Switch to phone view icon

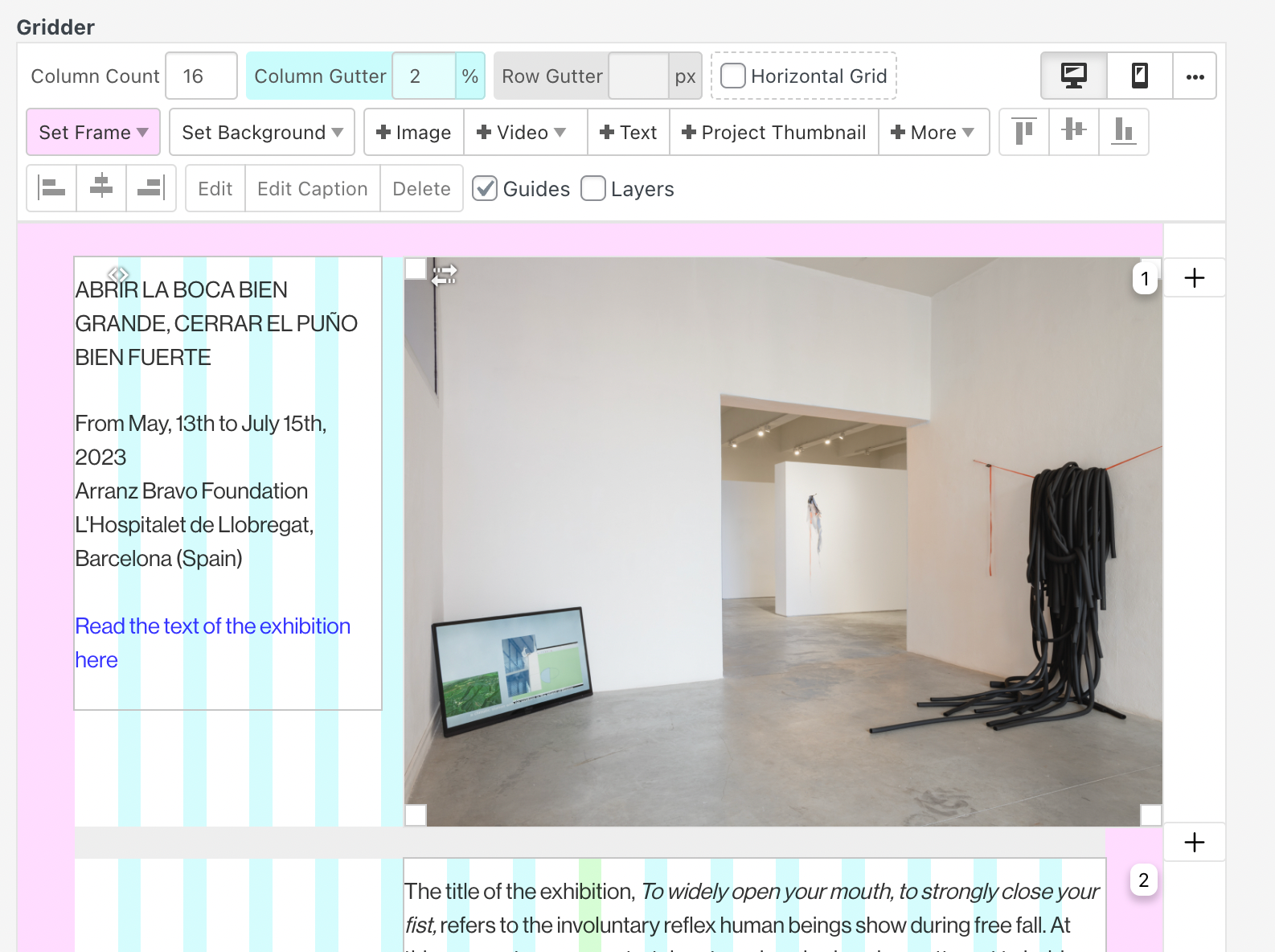coord(1139,76)
